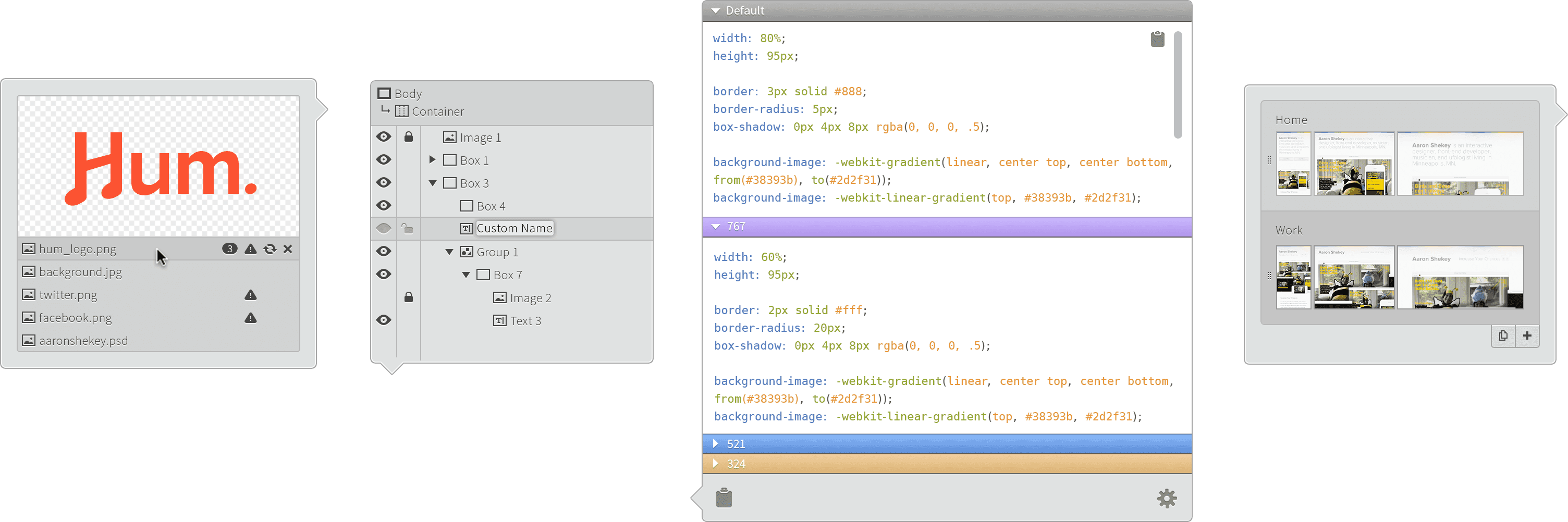Click the bottom clipboard paste icon
The image size is (1568, 522).
[724, 498]
